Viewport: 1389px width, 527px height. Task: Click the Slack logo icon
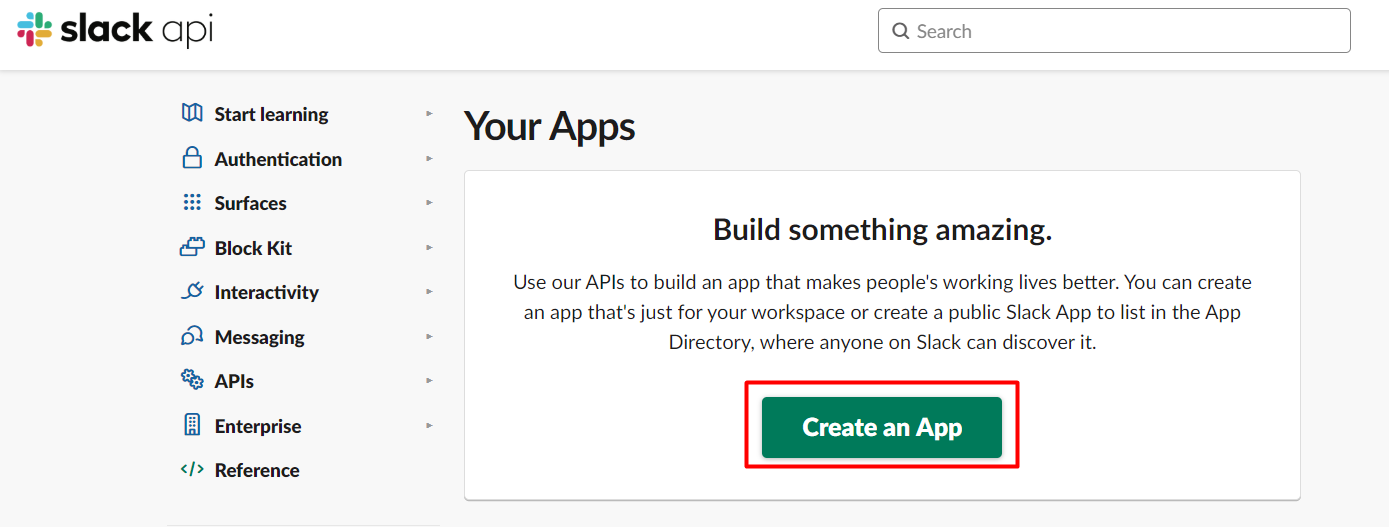point(34,30)
